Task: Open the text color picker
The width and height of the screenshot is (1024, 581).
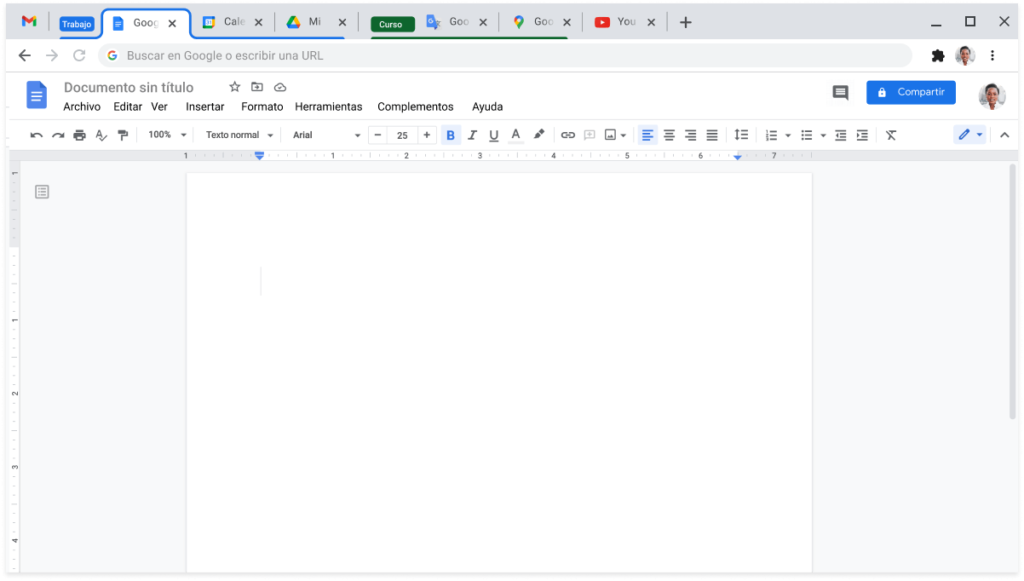Action: tap(514, 134)
